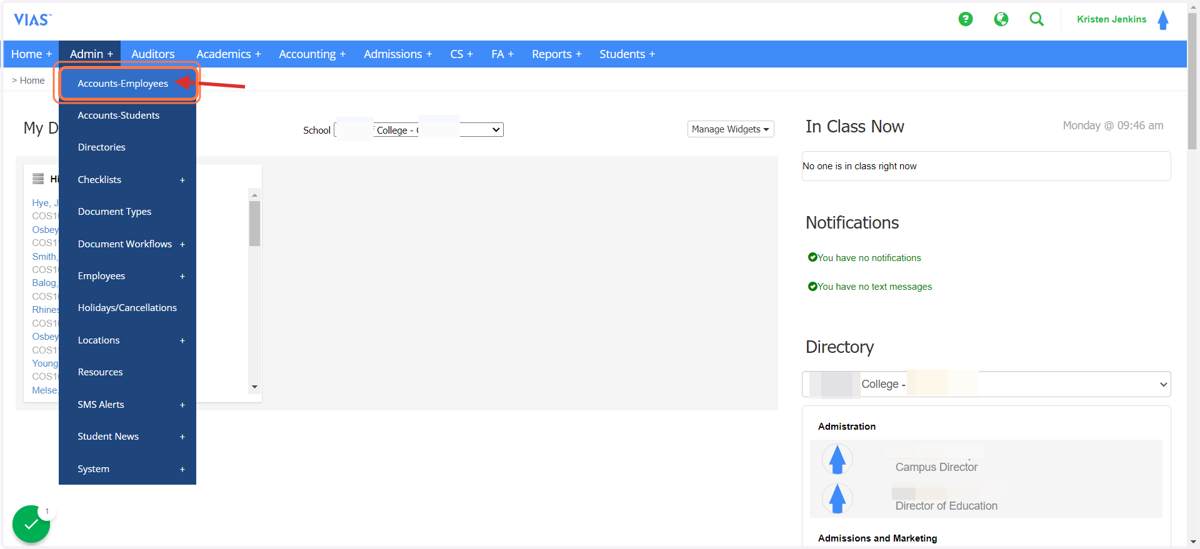Click the green help question mark icon
Image resolution: width=1200 pixels, height=549 pixels.
[x=965, y=19]
